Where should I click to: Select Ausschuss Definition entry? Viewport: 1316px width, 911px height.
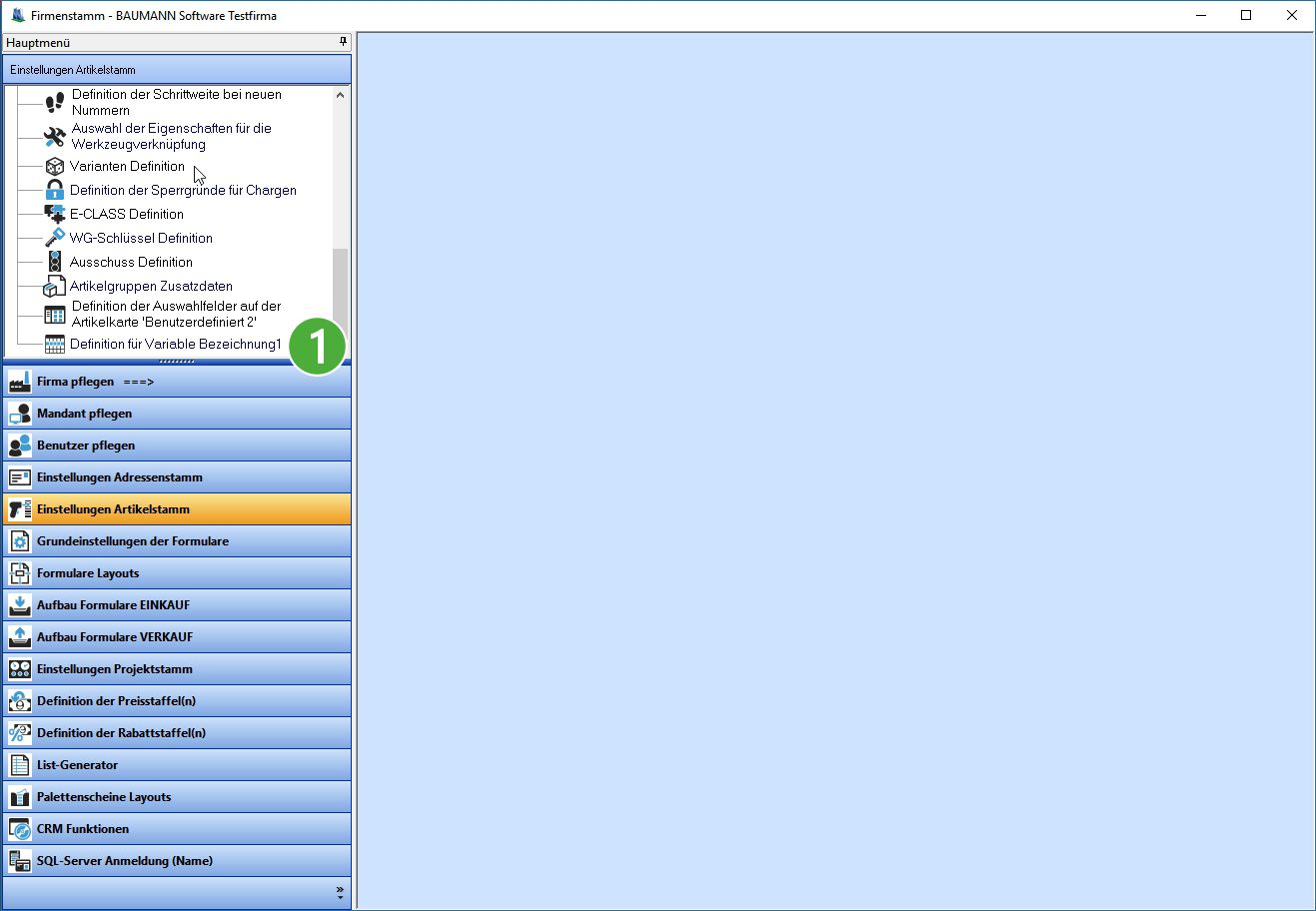point(131,262)
